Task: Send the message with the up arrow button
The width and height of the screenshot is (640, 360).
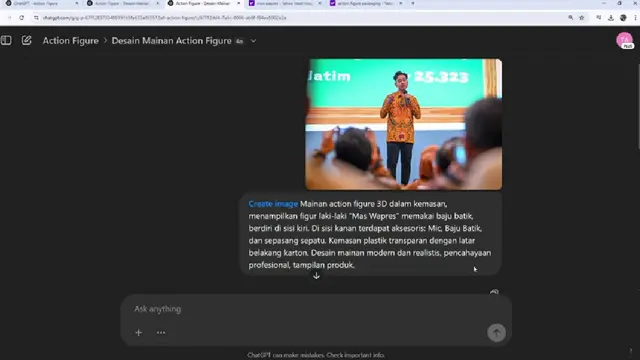Action: pyautogui.click(x=496, y=333)
